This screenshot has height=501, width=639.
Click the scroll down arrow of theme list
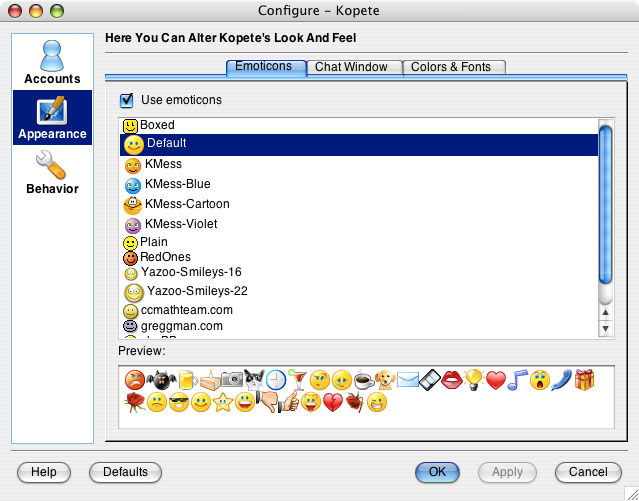[606, 329]
